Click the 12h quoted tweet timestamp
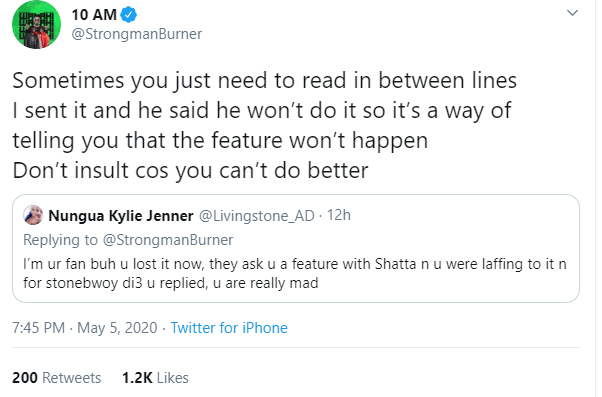602x397 pixels. point(339,215)
